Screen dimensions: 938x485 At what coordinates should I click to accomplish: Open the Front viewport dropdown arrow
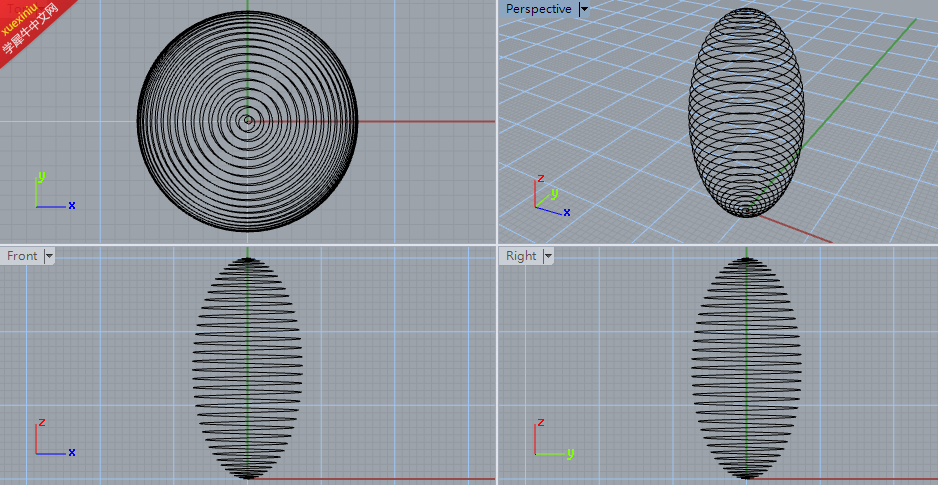[x=49, y=256]
